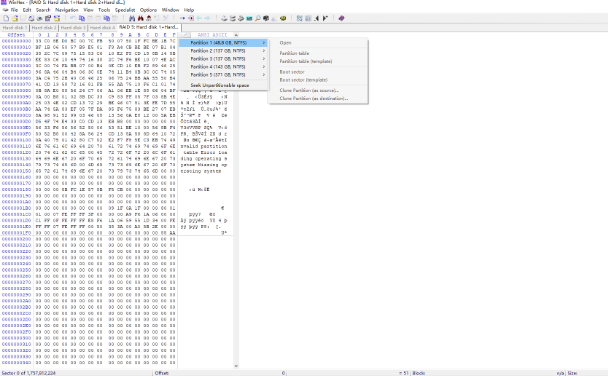Expand the Partition 2 submenu arrow
Image resolution: width=608 pixels, height=376 pixels.
[x=264, y=51]
